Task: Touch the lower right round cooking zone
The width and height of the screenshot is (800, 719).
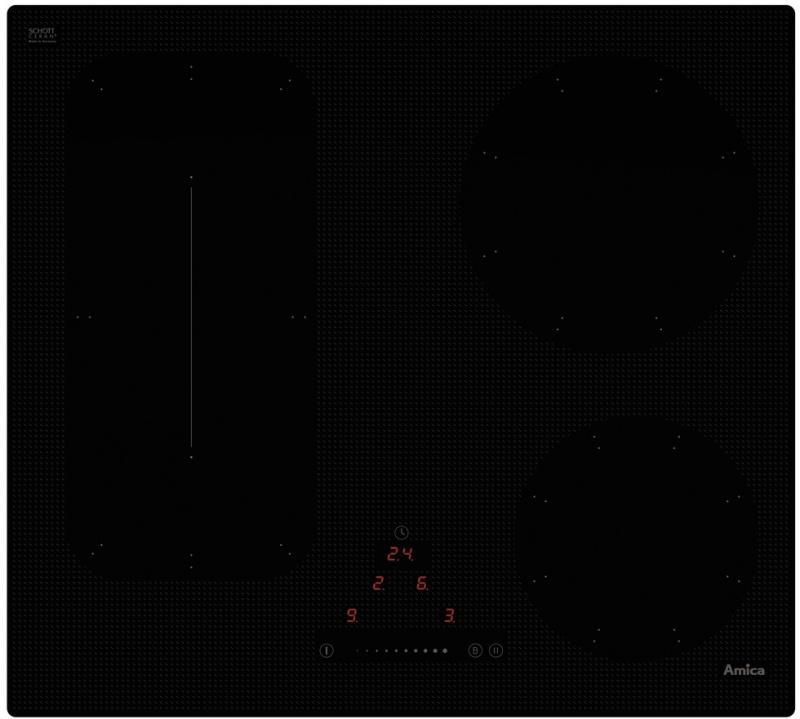Action: [x=636, y=539]
